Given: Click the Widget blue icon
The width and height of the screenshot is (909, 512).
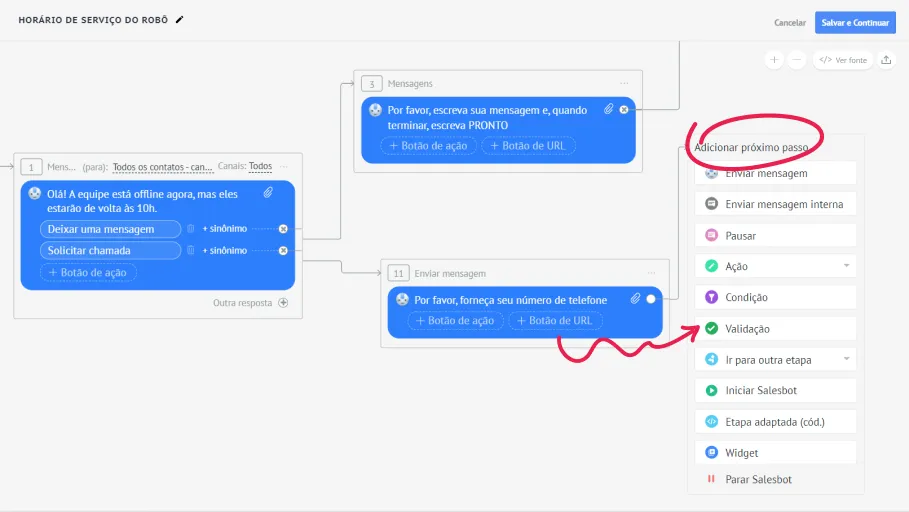Looking at the screenshot, I should [711, 452].
